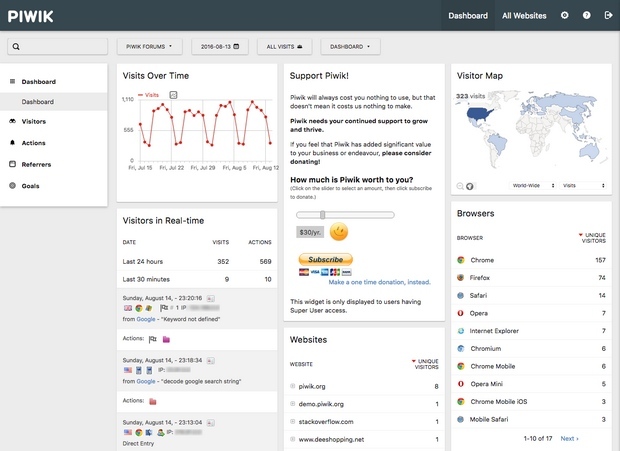
Task: Expand the demo.piwik.org website row
Action: [x=293, y=404]
